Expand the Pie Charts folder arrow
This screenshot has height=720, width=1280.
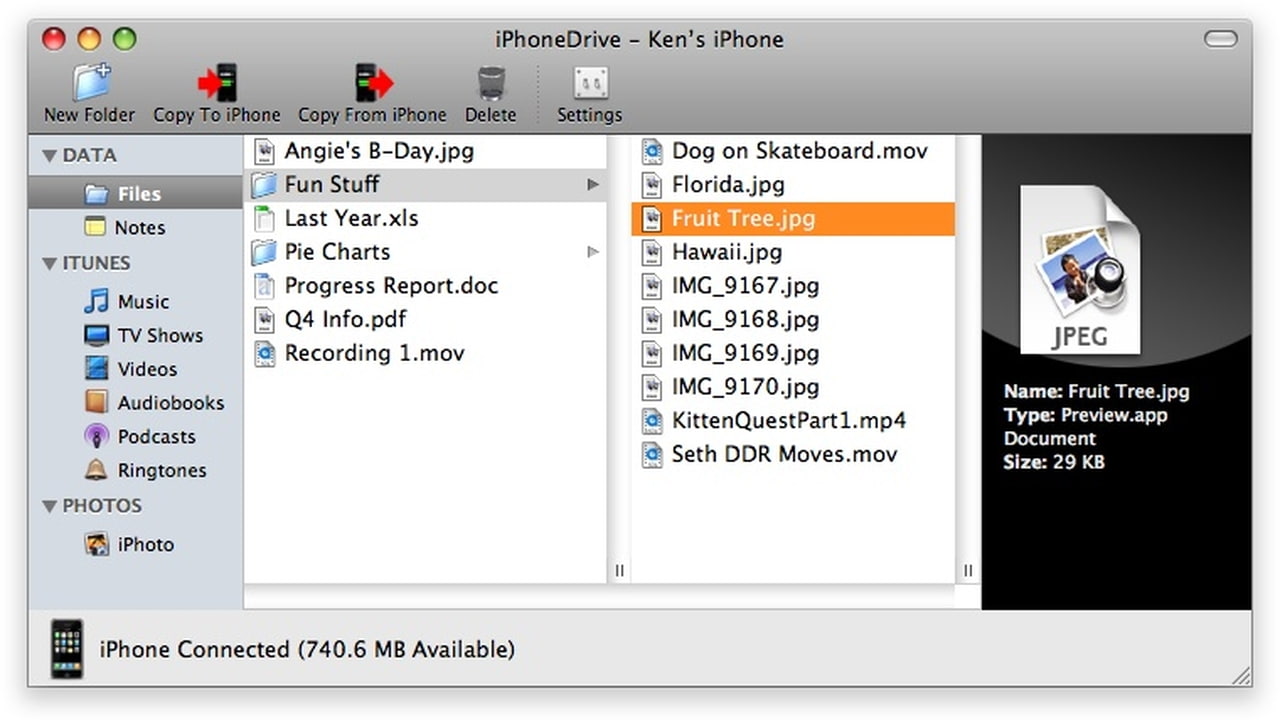[593, 252]
